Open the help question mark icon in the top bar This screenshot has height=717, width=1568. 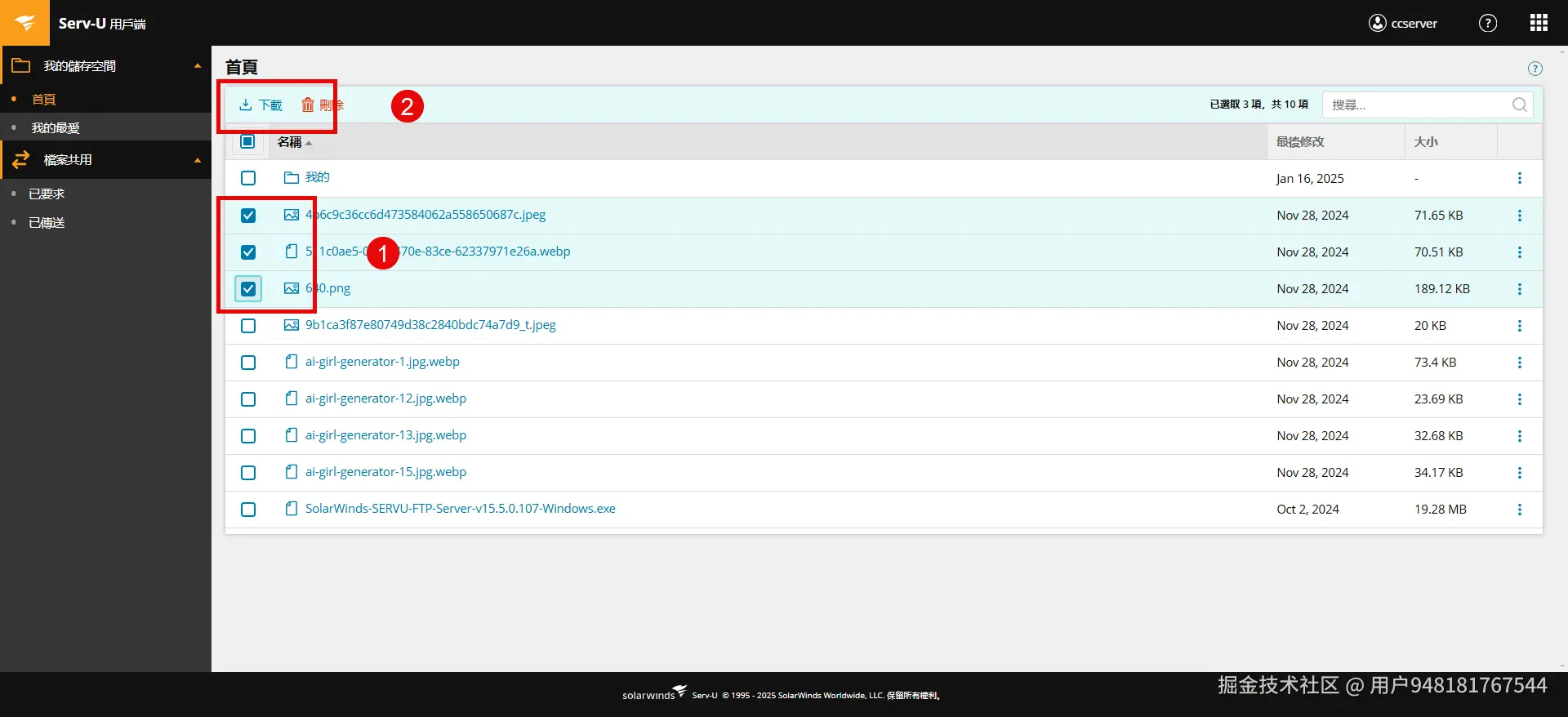1488,23
